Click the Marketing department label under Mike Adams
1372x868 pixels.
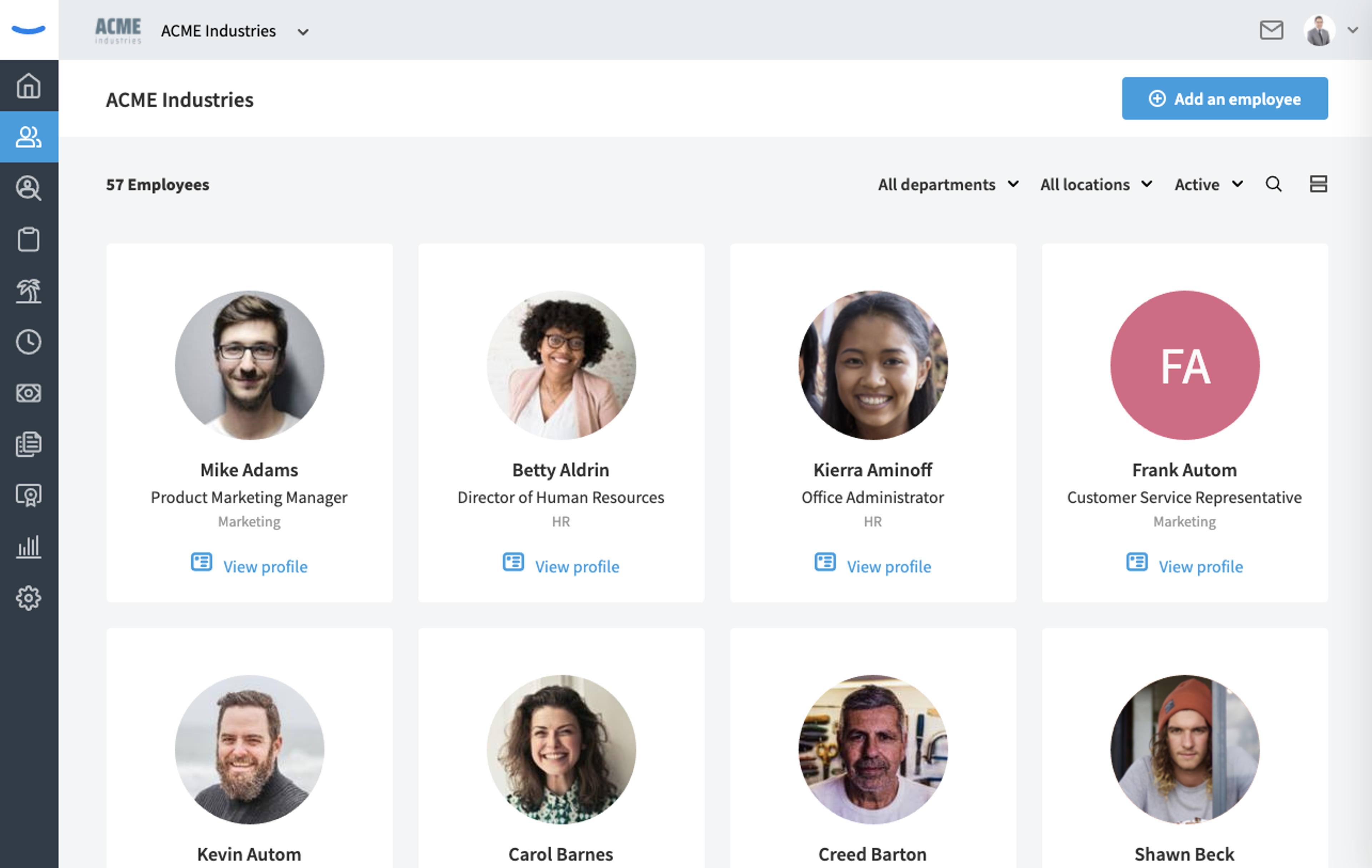(249, 522)
